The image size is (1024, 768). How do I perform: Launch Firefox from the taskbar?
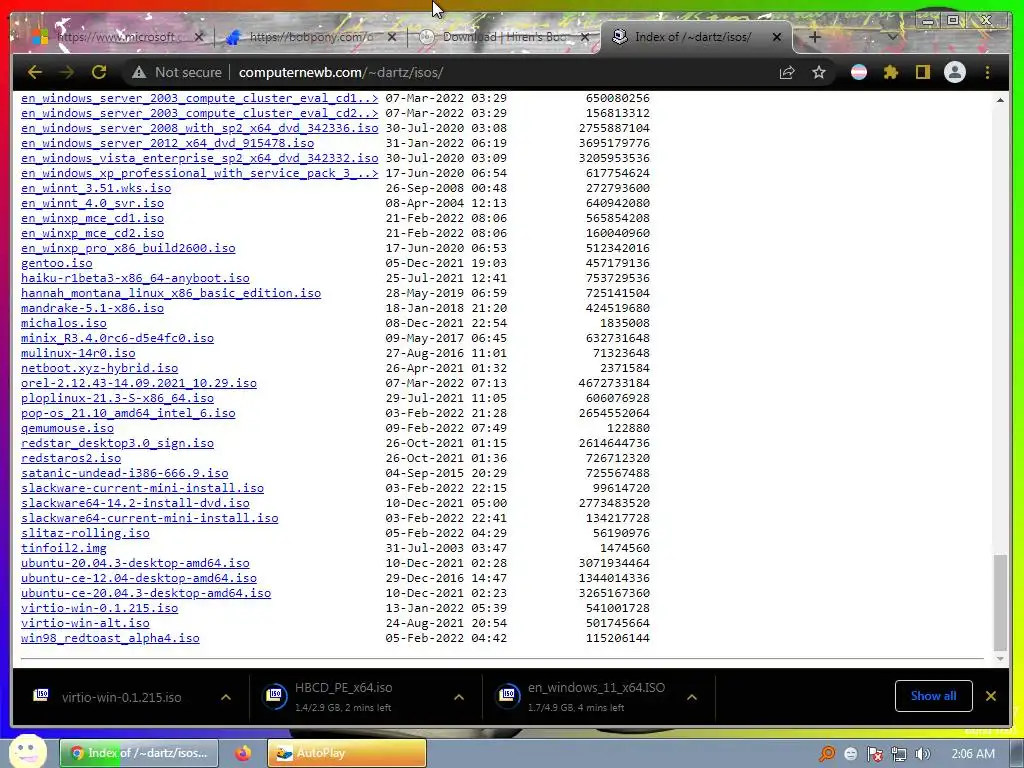243,753
